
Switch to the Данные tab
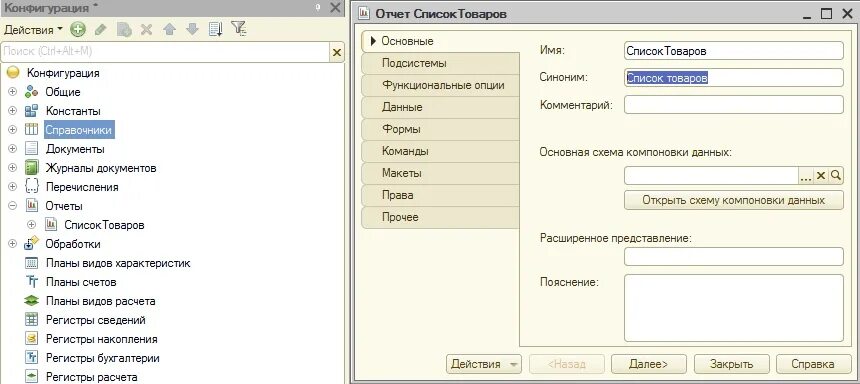pyautogui.click(x=440, y=108)
